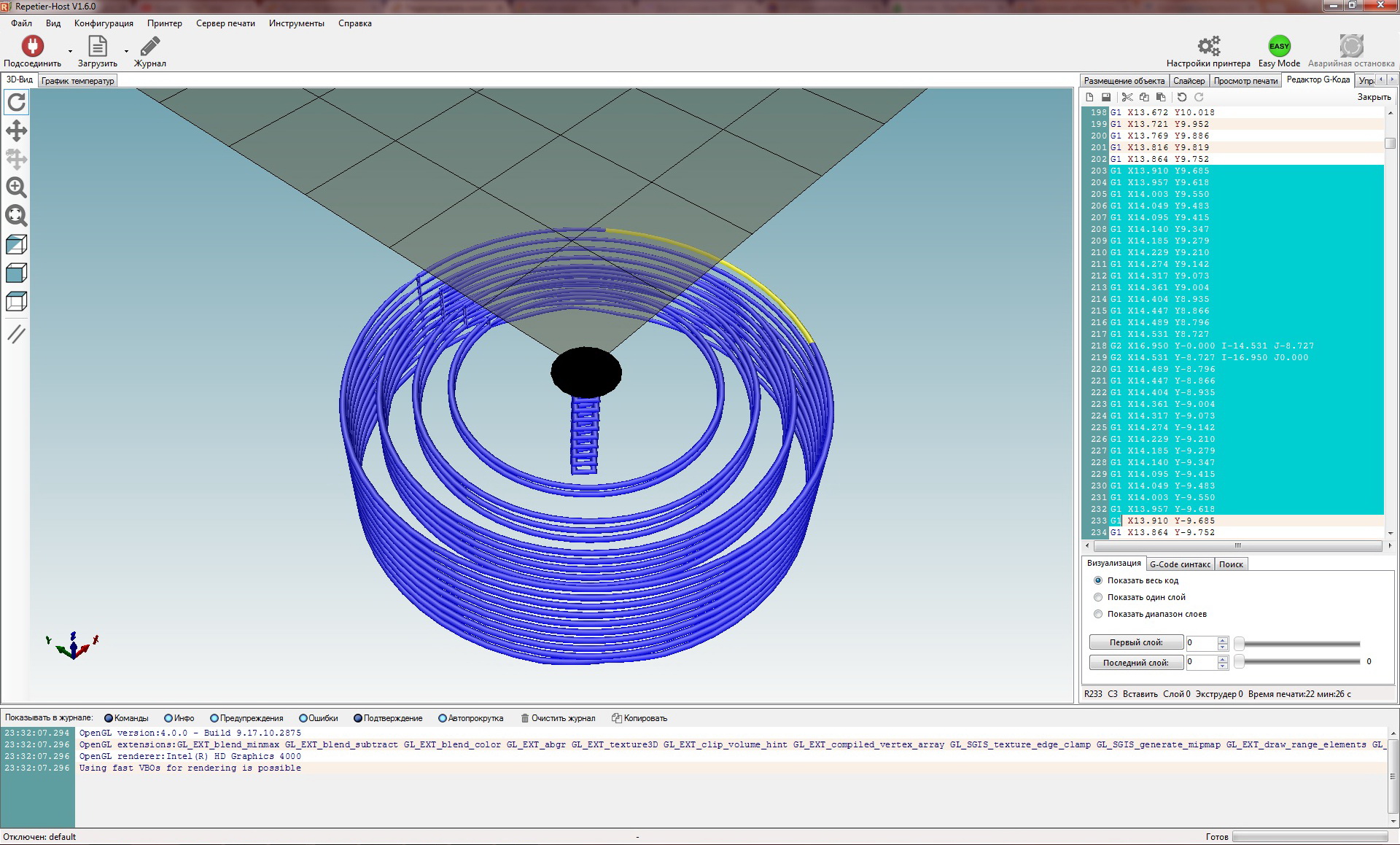Open the Конфигурация menu
The height and width of the screenshot is (845, 1400).
[104, 23]
